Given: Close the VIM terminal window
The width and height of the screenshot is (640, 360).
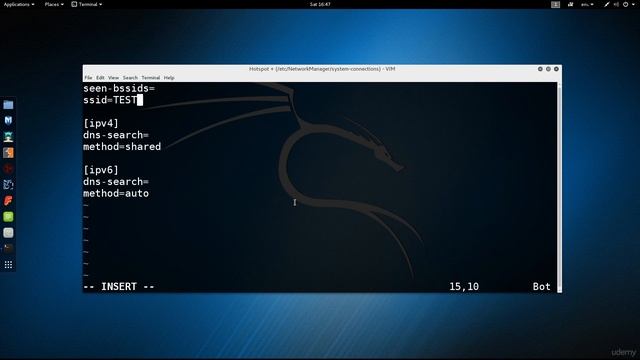Looking at the screenshot, I should [x=556, y=69].
